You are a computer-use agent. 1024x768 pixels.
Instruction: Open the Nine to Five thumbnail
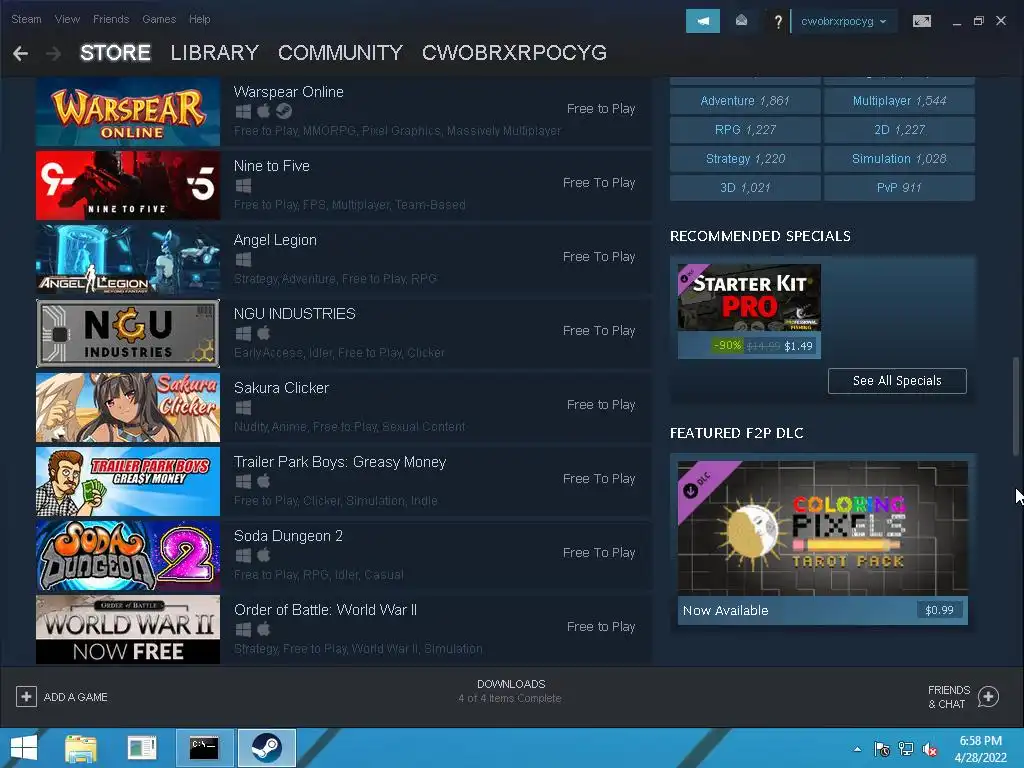pos(128,185)
